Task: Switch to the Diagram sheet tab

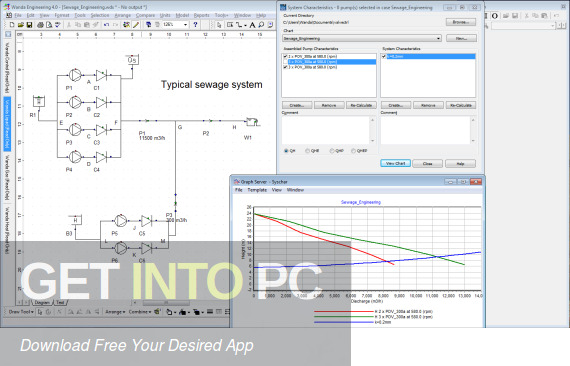Action: 42,302
